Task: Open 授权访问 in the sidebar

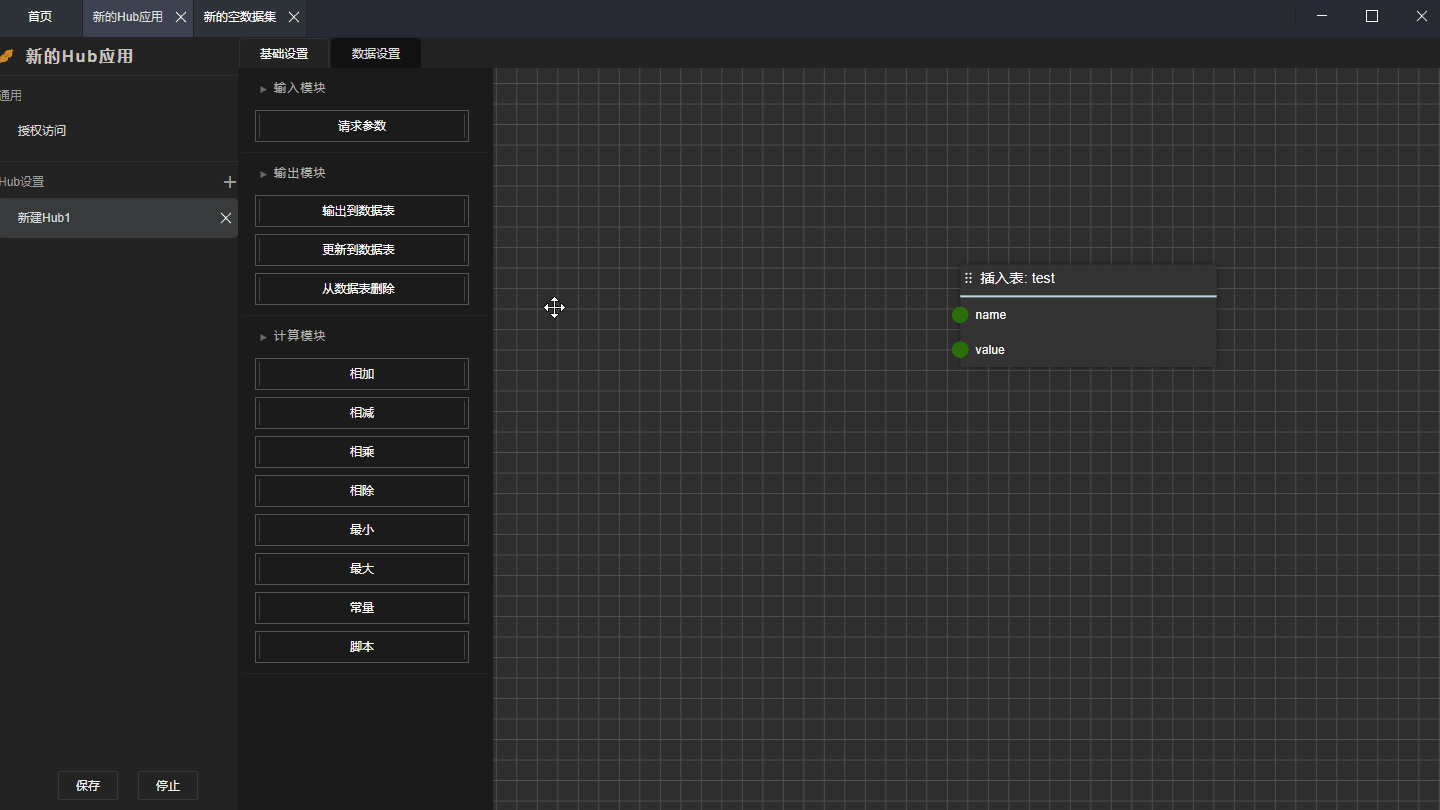Action: pyautogui.click(x=42, y=131)
